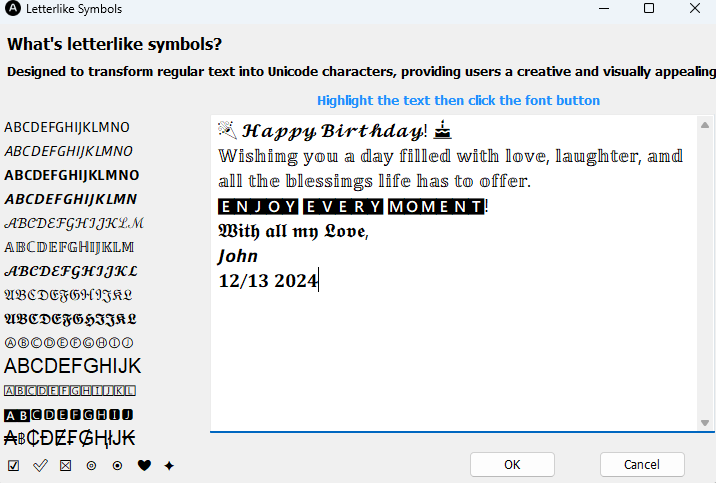Apply the strikethrough currency-style font
This screenshot has height=483, width=716.
coord(69,438)
